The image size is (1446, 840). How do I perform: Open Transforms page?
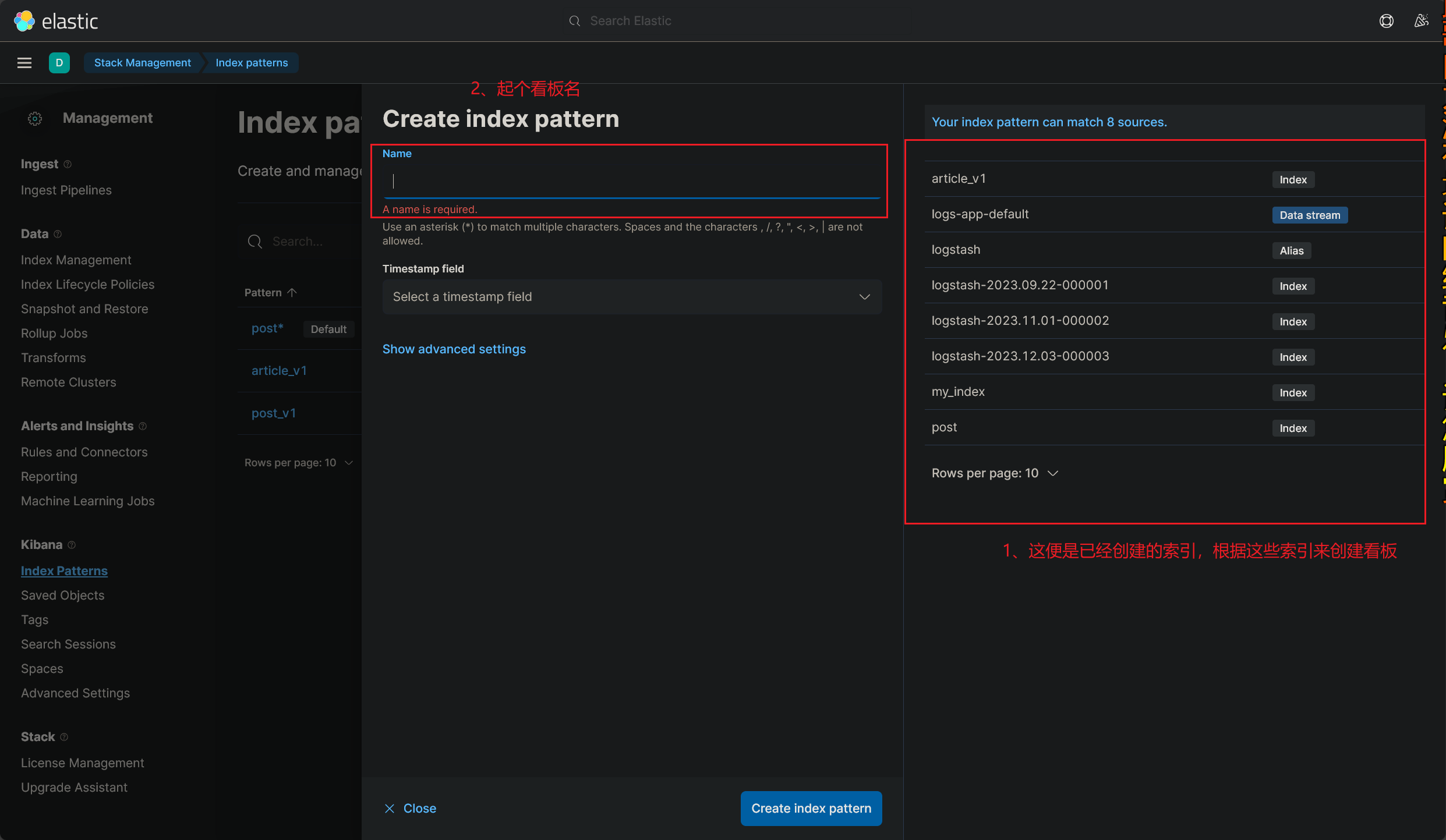(x=54, y=358)
